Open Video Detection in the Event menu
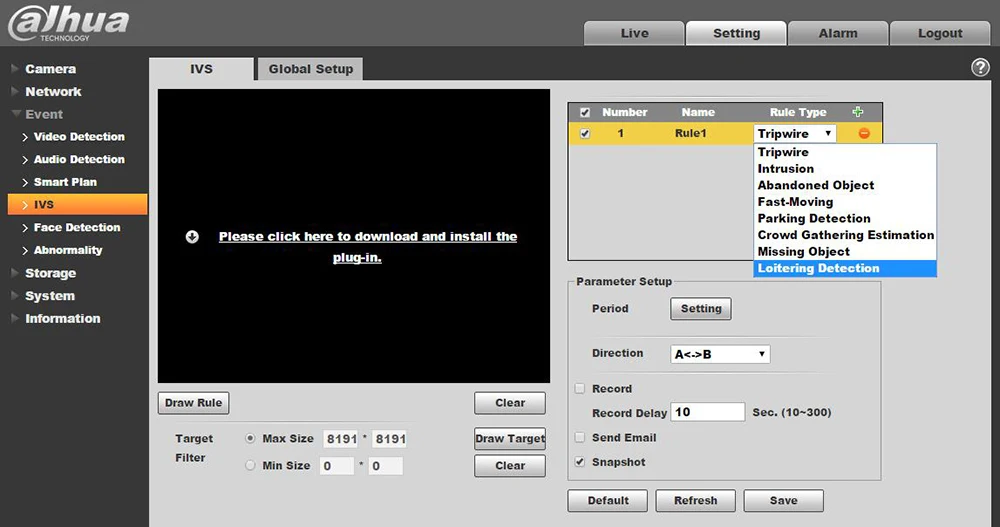This screenshot has width=1000, height=527. (77, 137)
